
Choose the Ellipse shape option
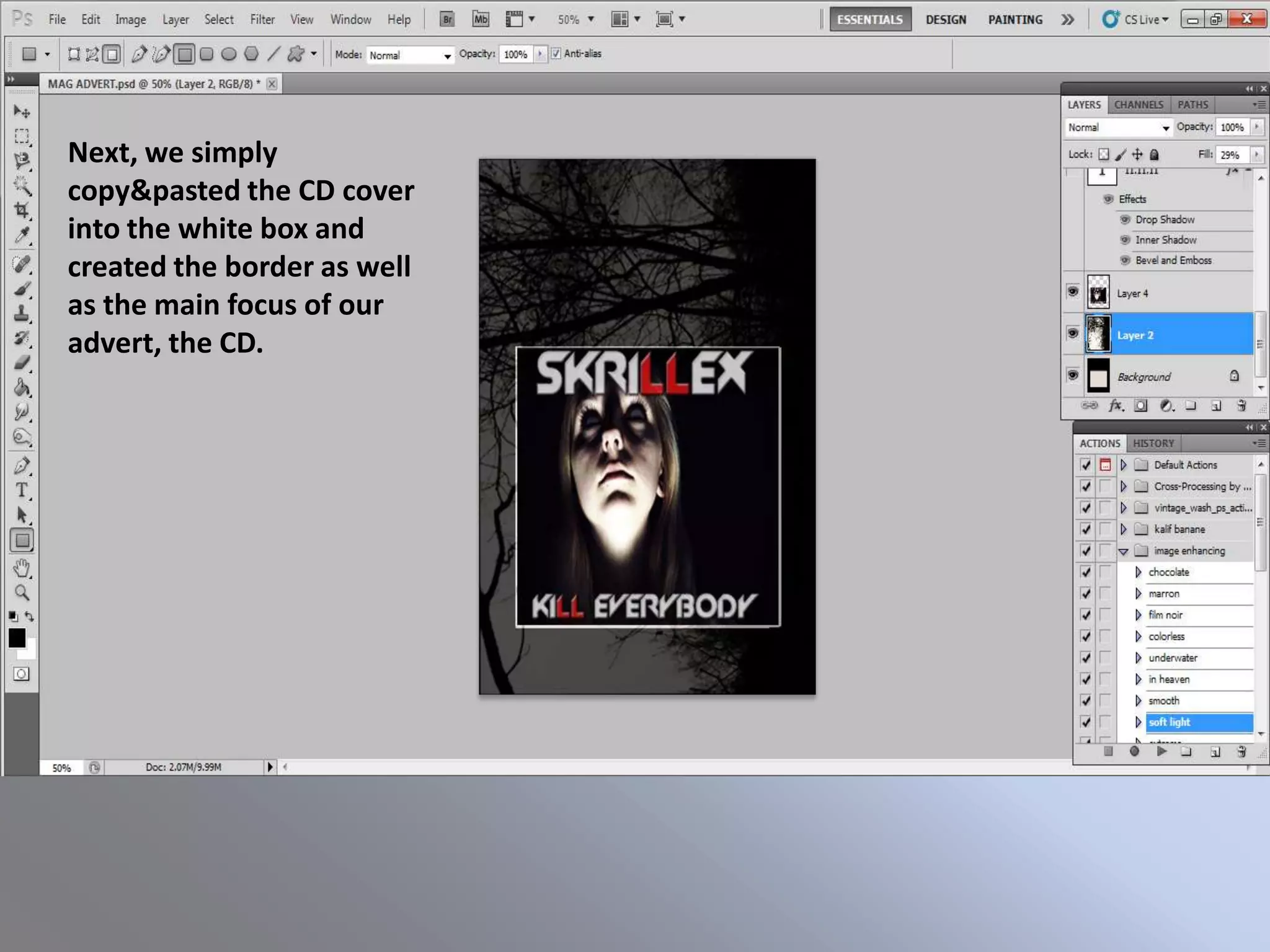click(x=229, y=55)
